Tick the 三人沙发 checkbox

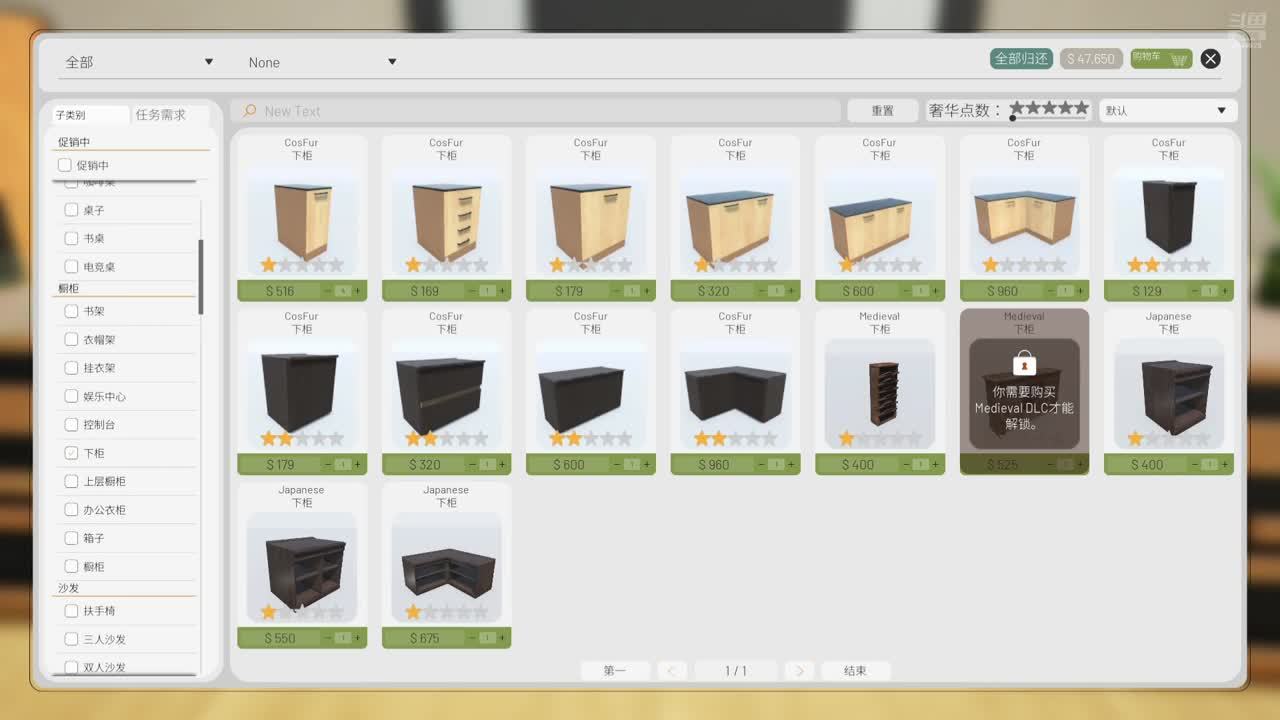point(71,639)
